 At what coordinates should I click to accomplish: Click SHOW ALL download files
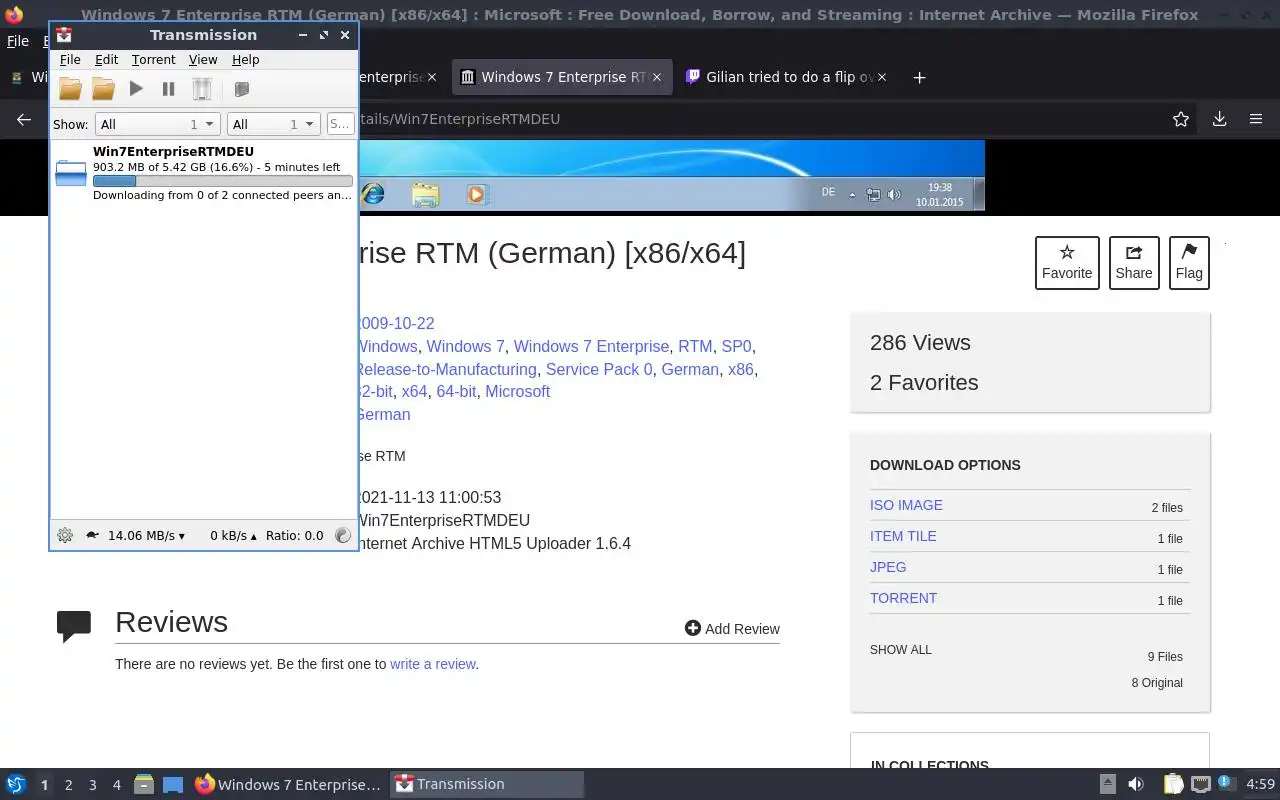[901, 650]
